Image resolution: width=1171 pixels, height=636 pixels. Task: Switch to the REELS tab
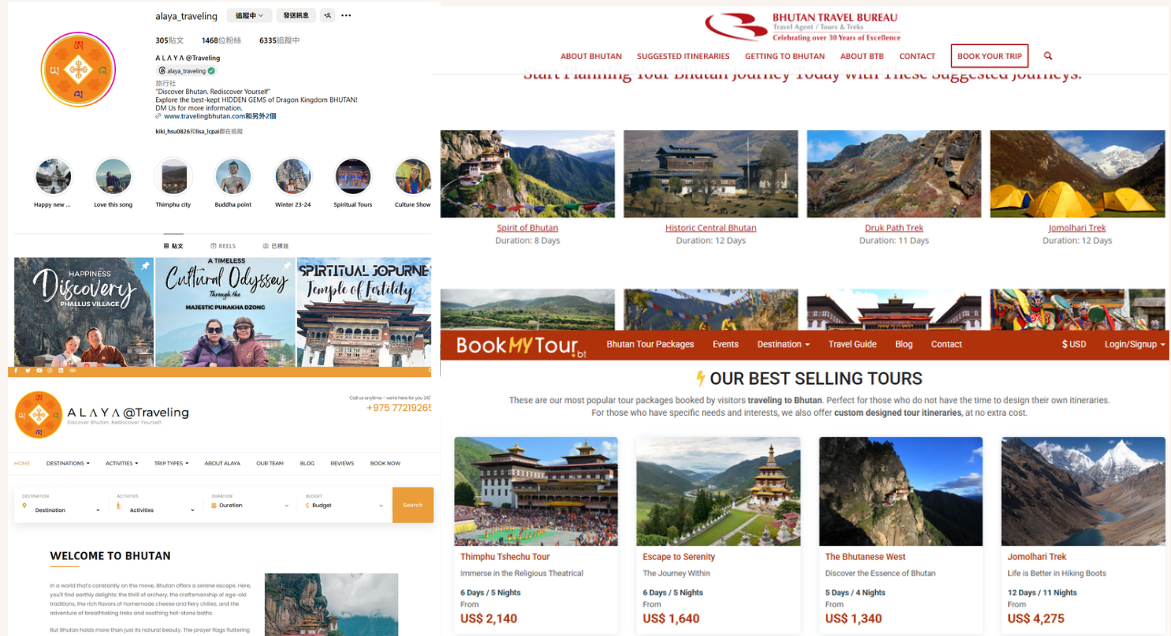pos(223,246)
